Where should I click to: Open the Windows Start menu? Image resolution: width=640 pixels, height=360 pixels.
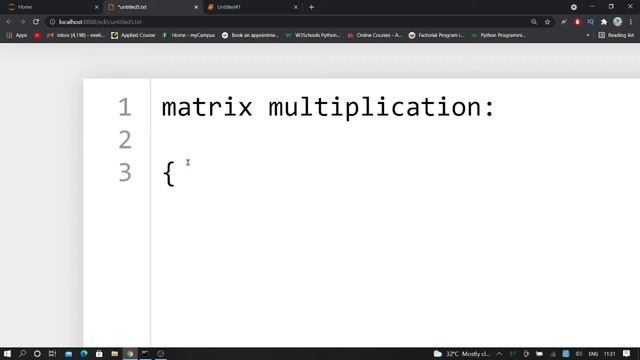pyautogui.click(x=7, y=353)
